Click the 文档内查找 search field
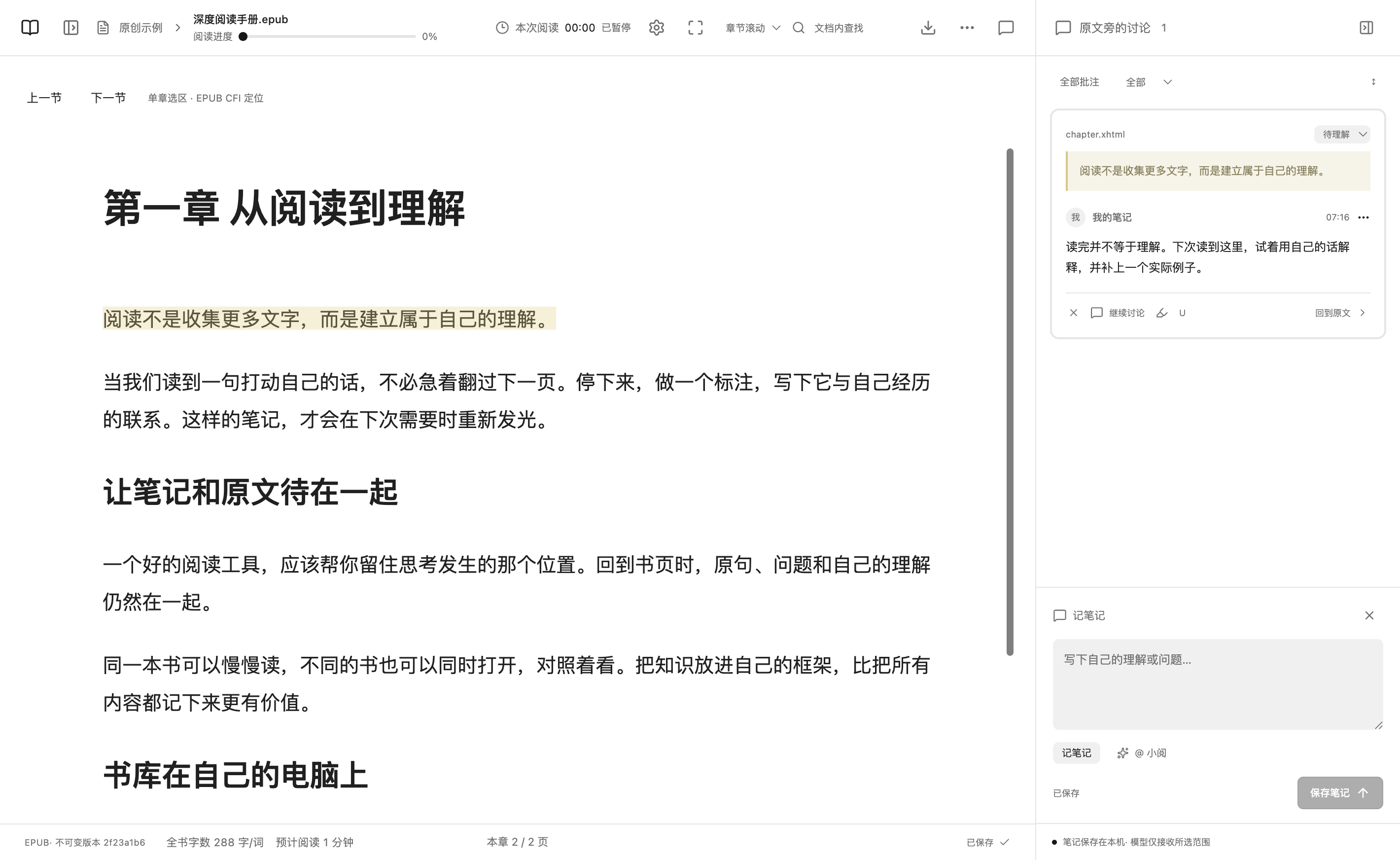Screen dimensions: 1400x860 point(839,27)
